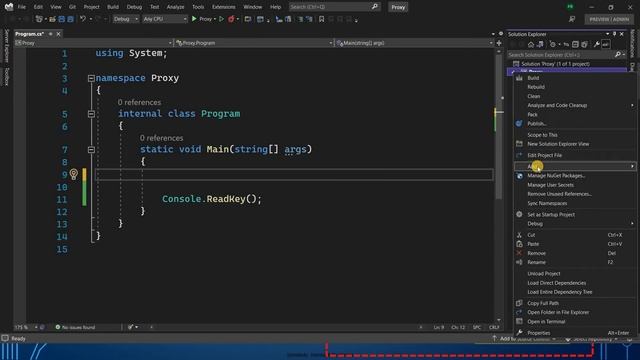The image size is (640, 360).
Task: Click Start Without Debugging outline arrow
Action: (x=221, y=19)
